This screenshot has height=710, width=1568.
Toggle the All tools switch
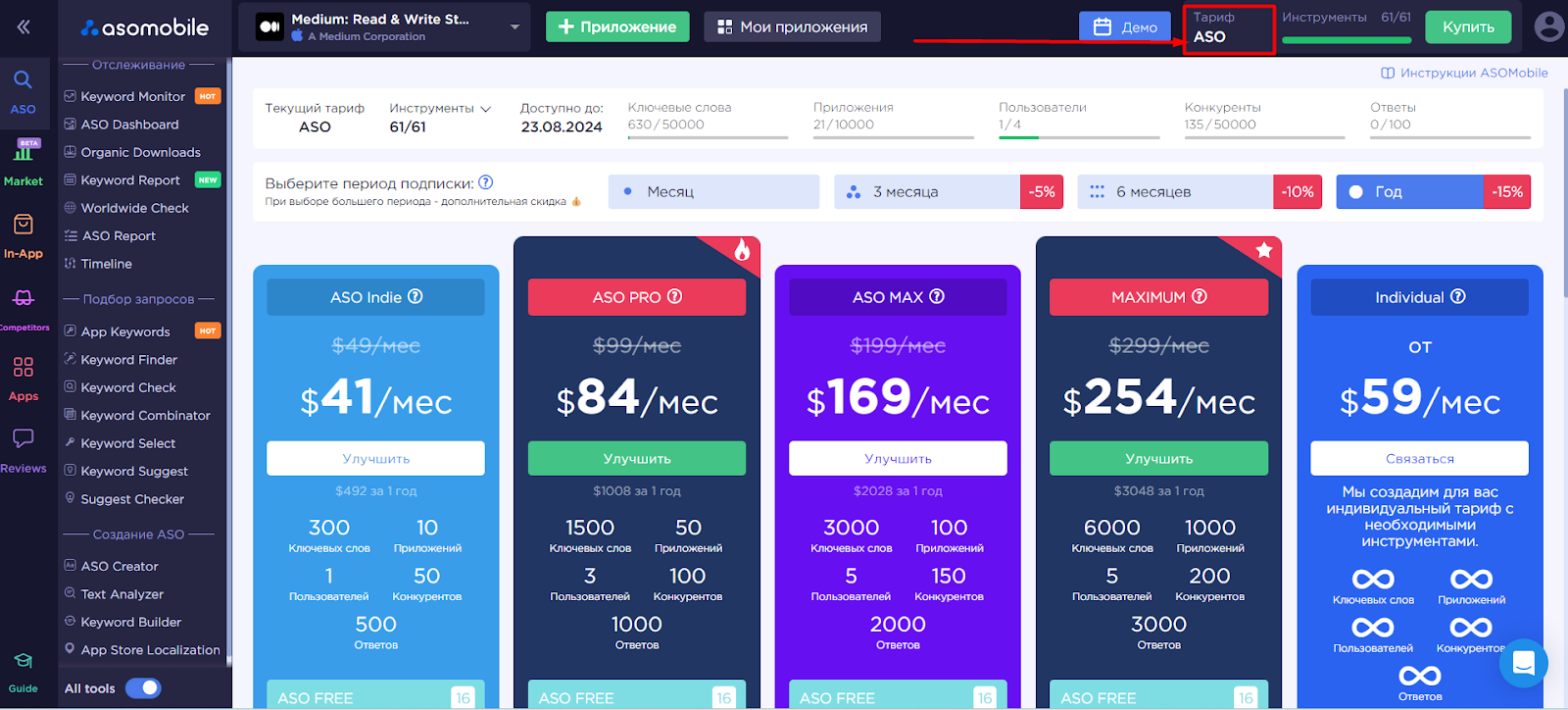click(143, 688)
